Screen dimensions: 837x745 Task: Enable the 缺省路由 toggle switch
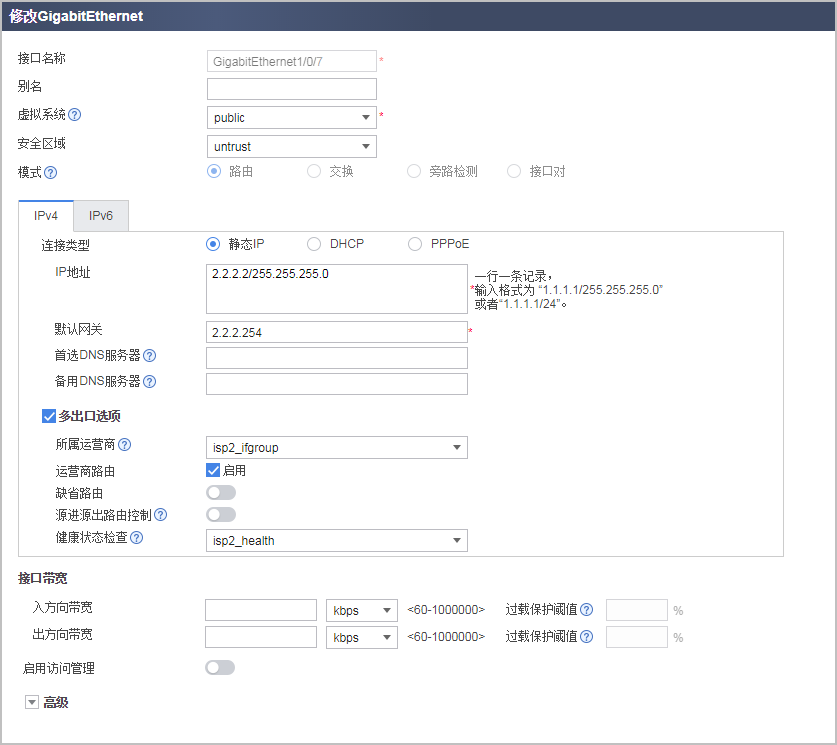220,492
